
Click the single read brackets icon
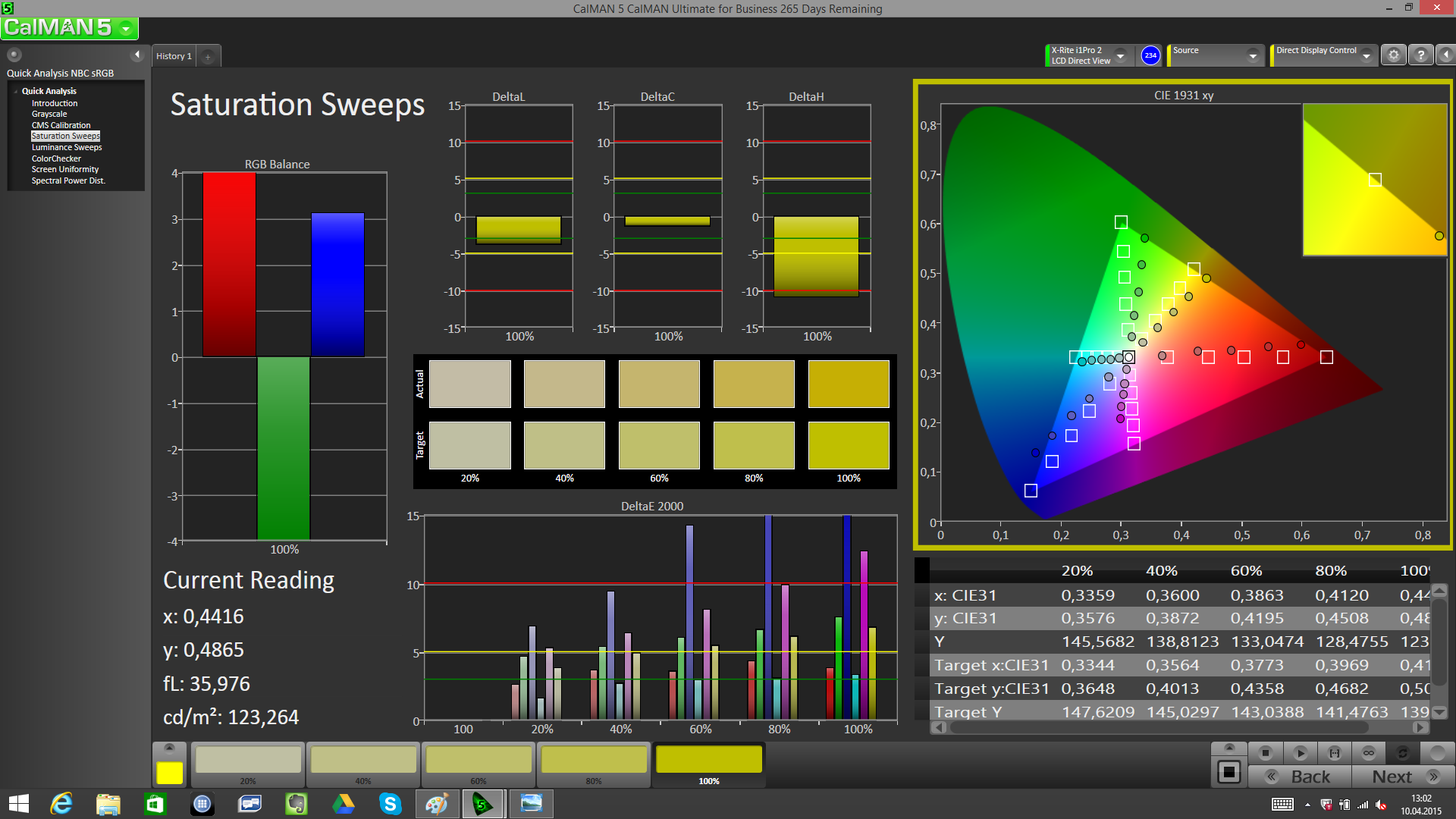pos(1335,753)
